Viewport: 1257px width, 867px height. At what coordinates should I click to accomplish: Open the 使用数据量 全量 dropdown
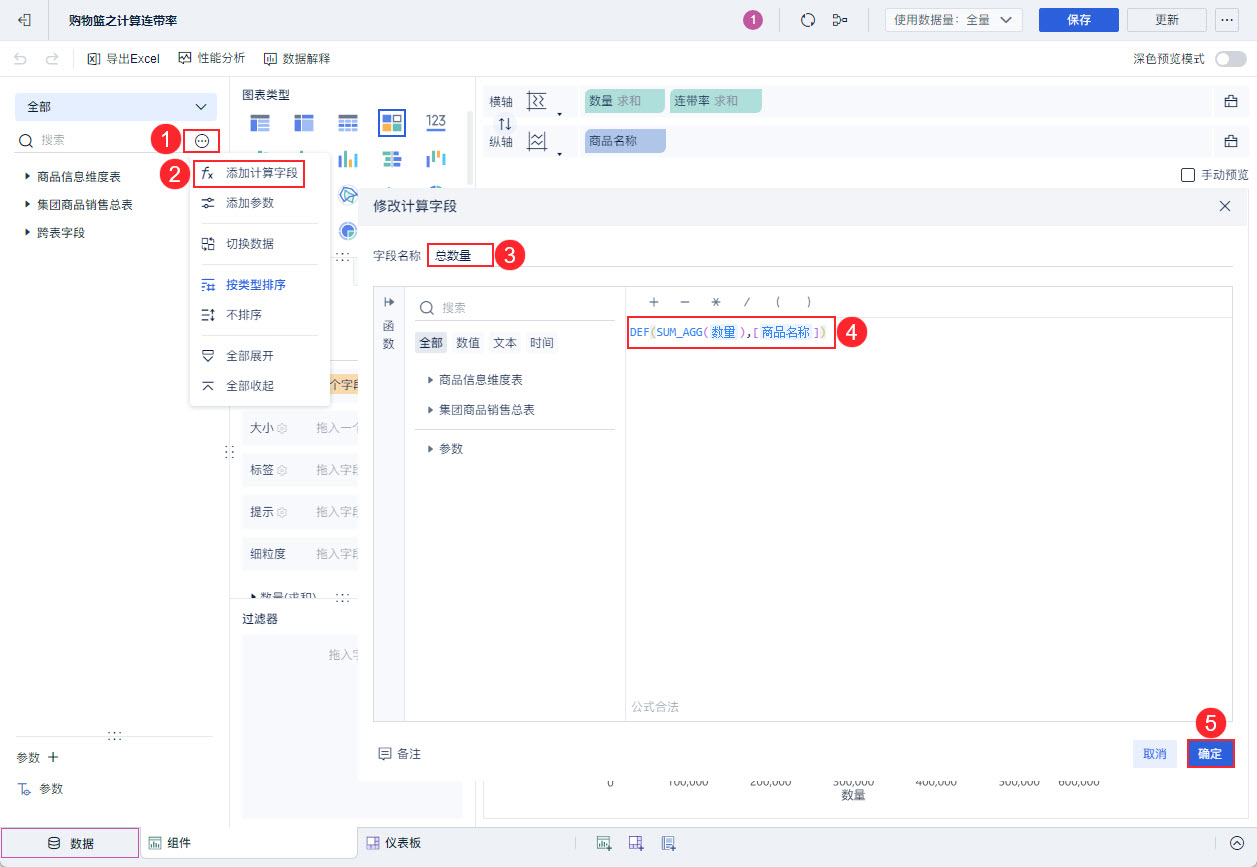(954, 19)
